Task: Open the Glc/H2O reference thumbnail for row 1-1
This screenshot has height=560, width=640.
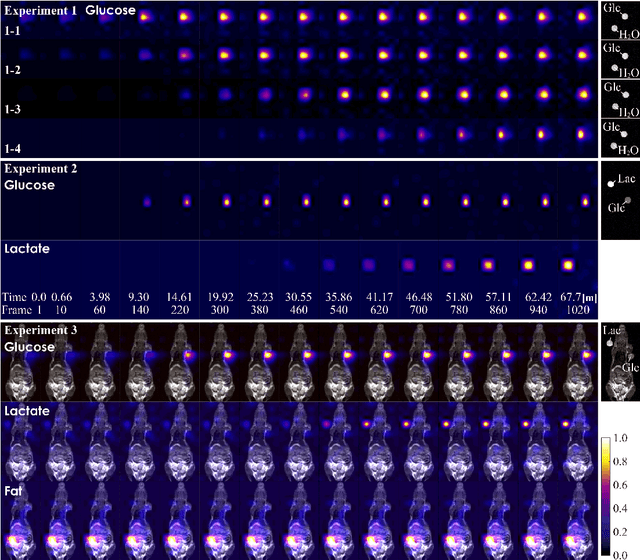Action: tap(618, 21)
